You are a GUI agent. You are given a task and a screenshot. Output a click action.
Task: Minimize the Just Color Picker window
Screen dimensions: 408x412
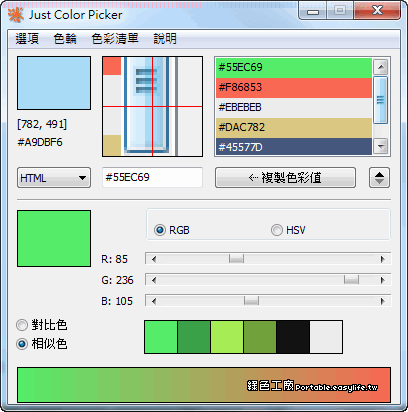click(313, 11)
